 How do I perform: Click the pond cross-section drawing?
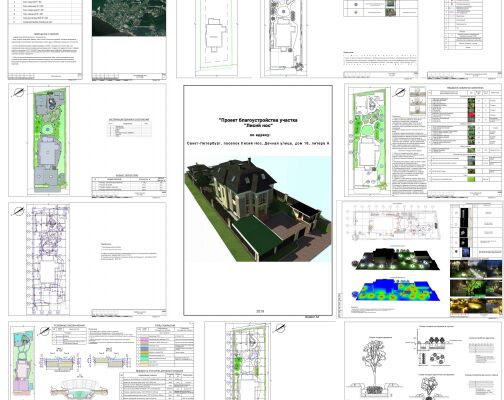click(79, 389)
